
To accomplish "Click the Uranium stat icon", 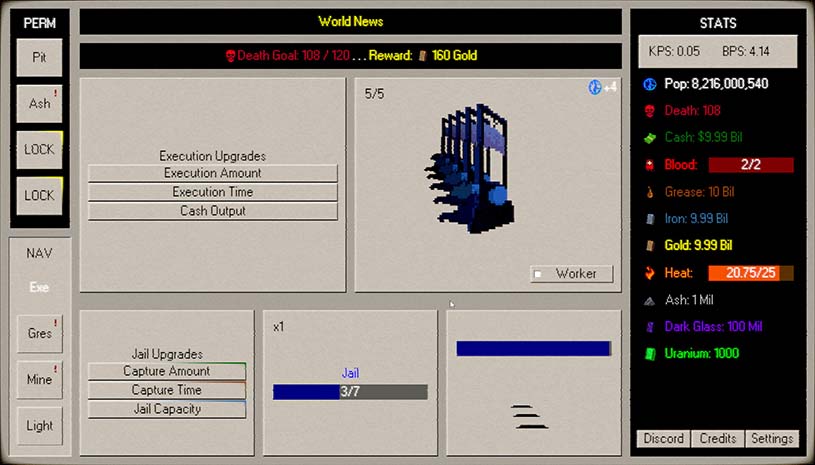I will click(648, 353).
